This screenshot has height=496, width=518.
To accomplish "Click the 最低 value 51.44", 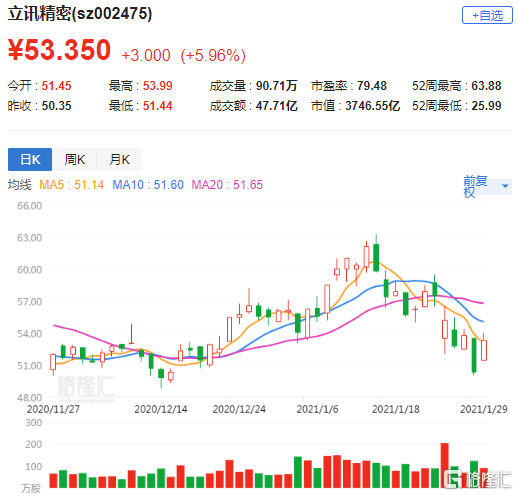I will click(x=158, y=106).
